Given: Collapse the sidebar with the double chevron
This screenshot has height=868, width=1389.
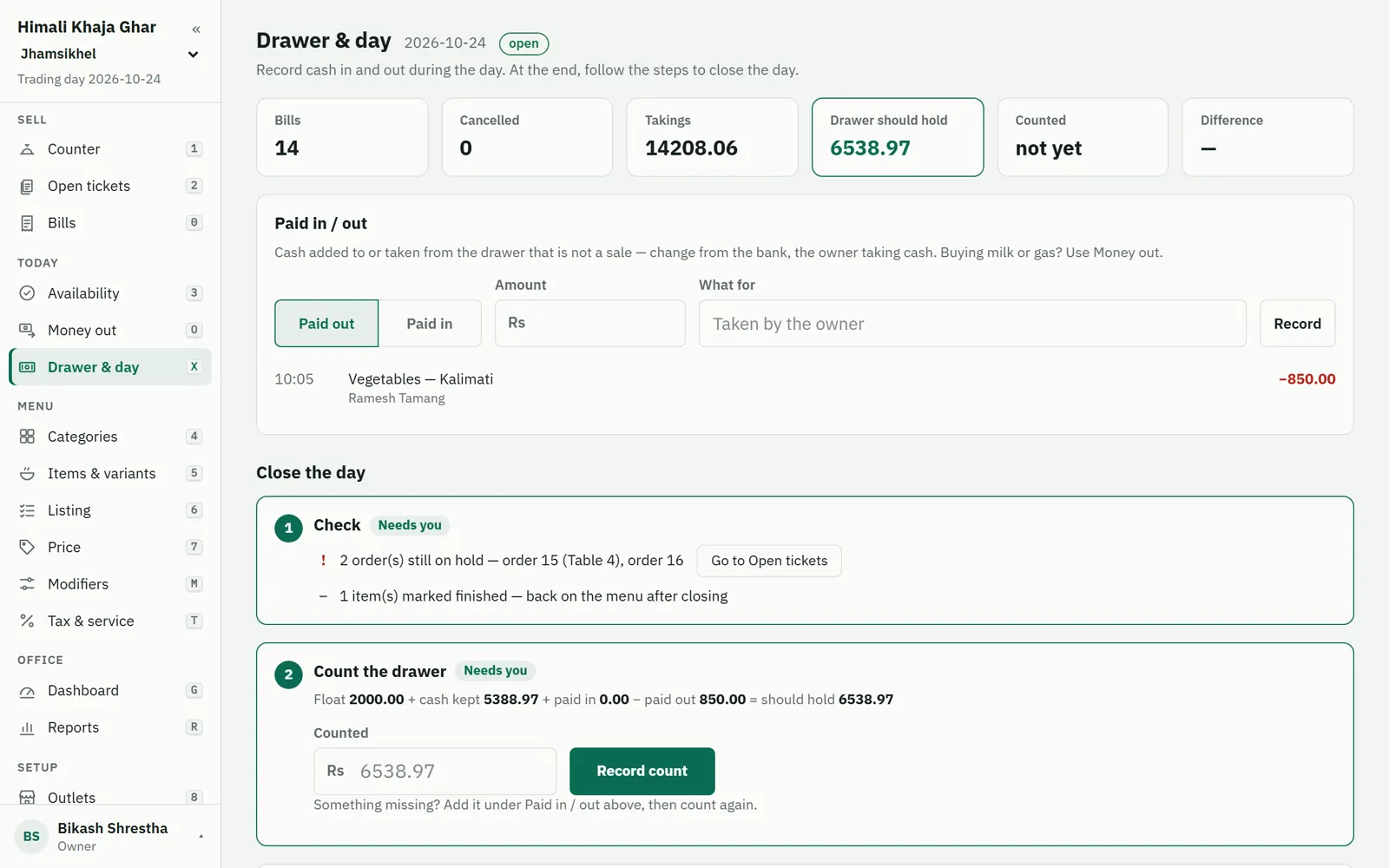Looking at the screenshot, I should (196, 30).
